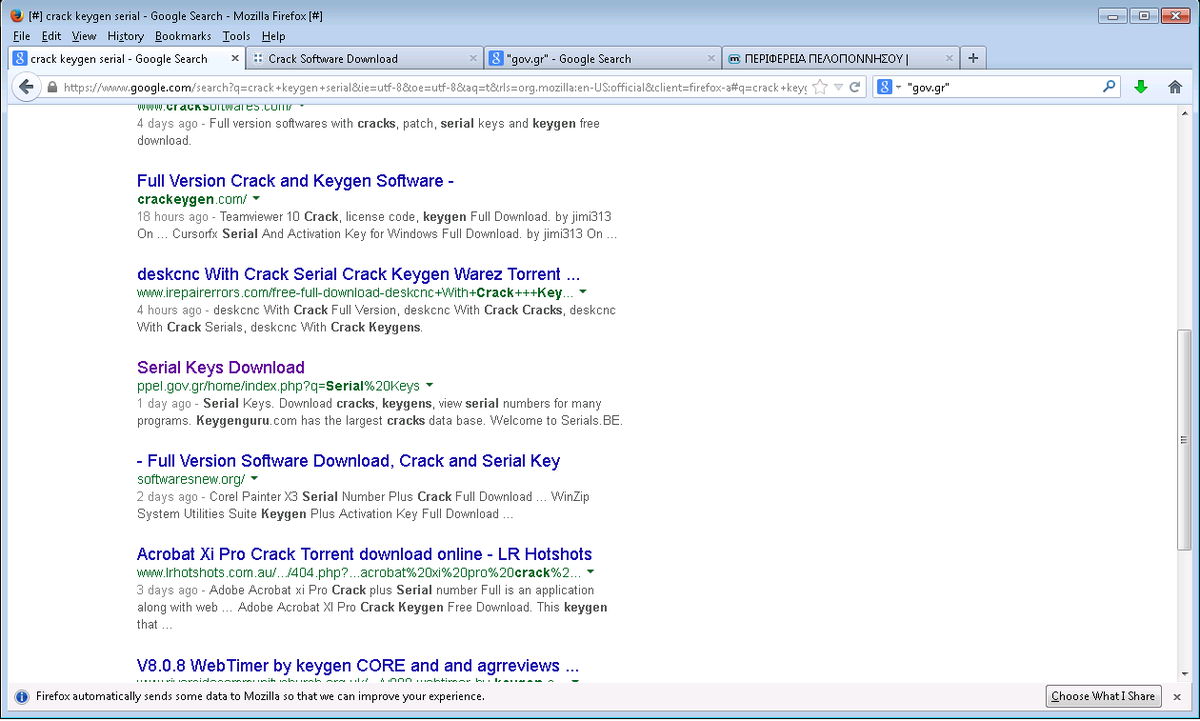Open the Help menu
This screenshot has width=1200, height=721.
(273, 36)
